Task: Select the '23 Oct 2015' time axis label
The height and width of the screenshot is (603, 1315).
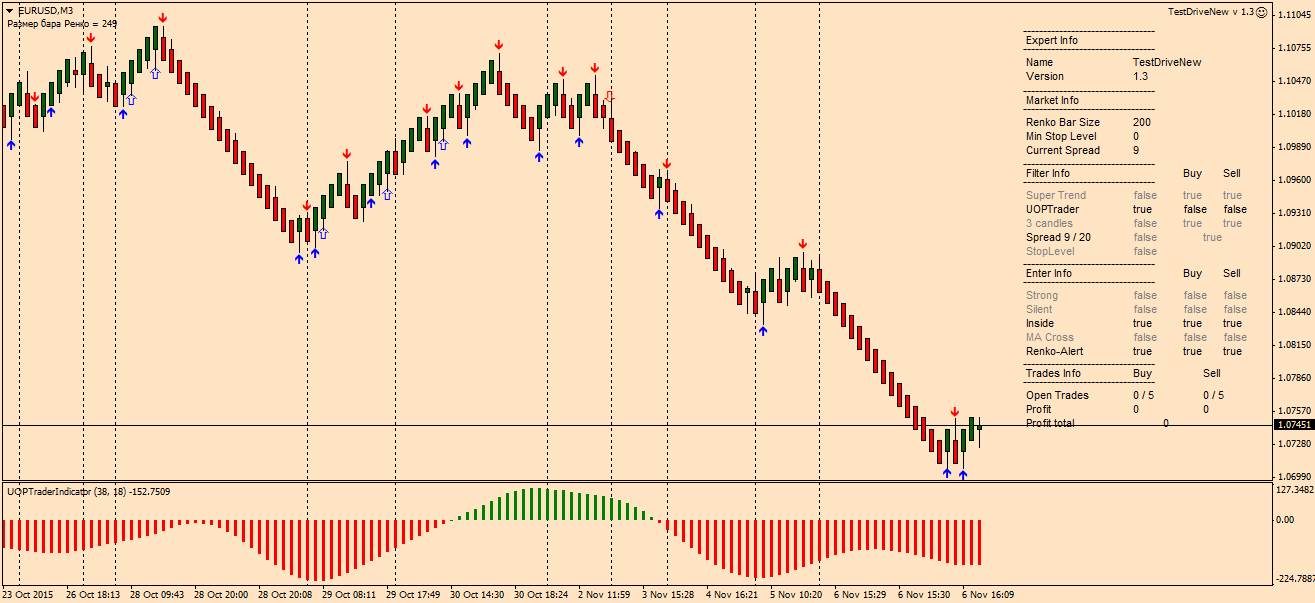Action: 29,594
